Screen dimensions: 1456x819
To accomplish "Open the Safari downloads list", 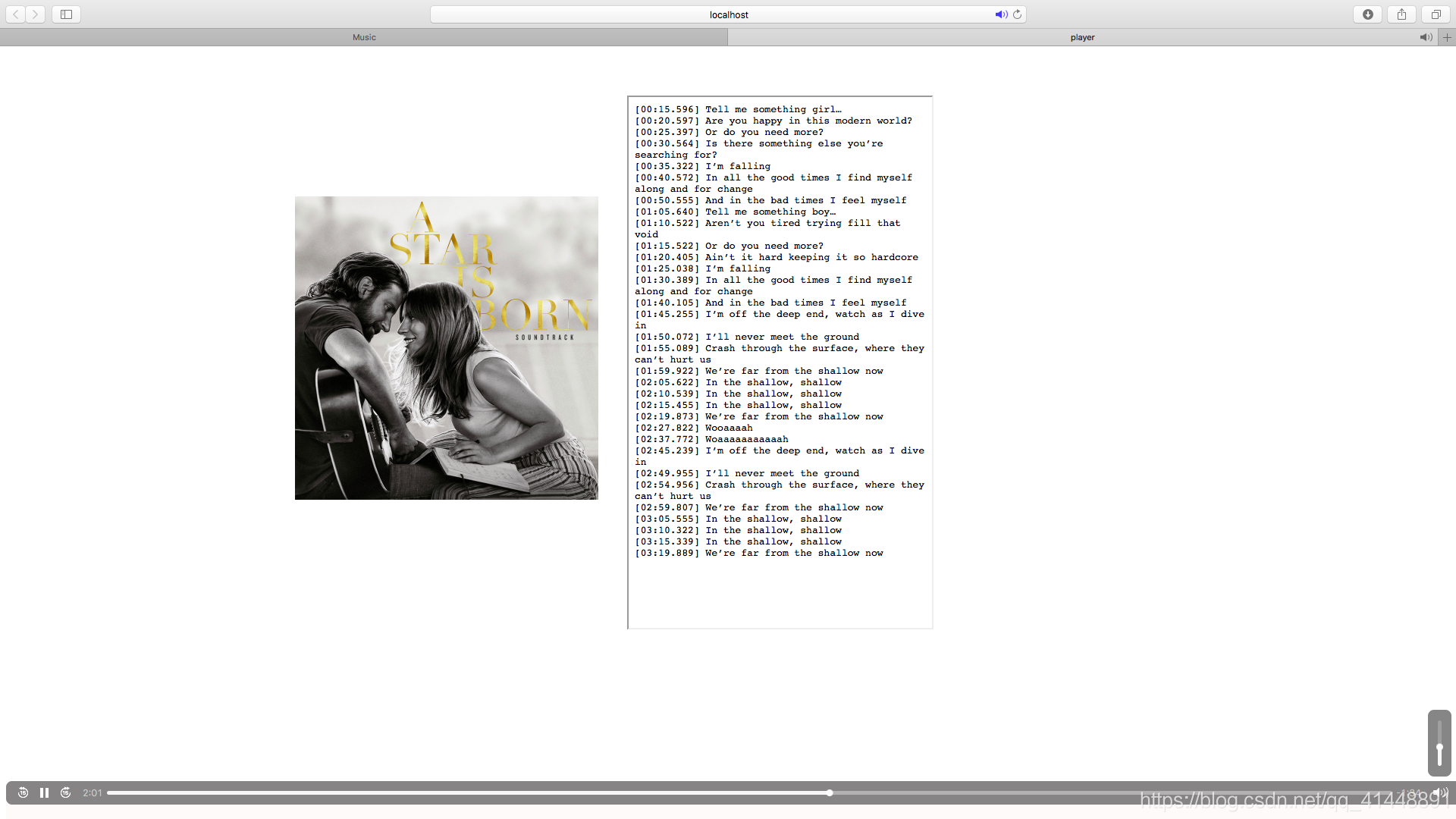I will click(1367, 14).
